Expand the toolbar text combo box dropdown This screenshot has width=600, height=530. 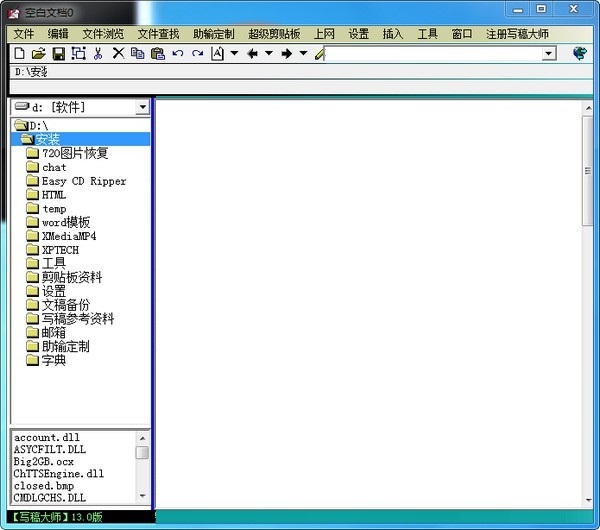(x=548, y=53)
